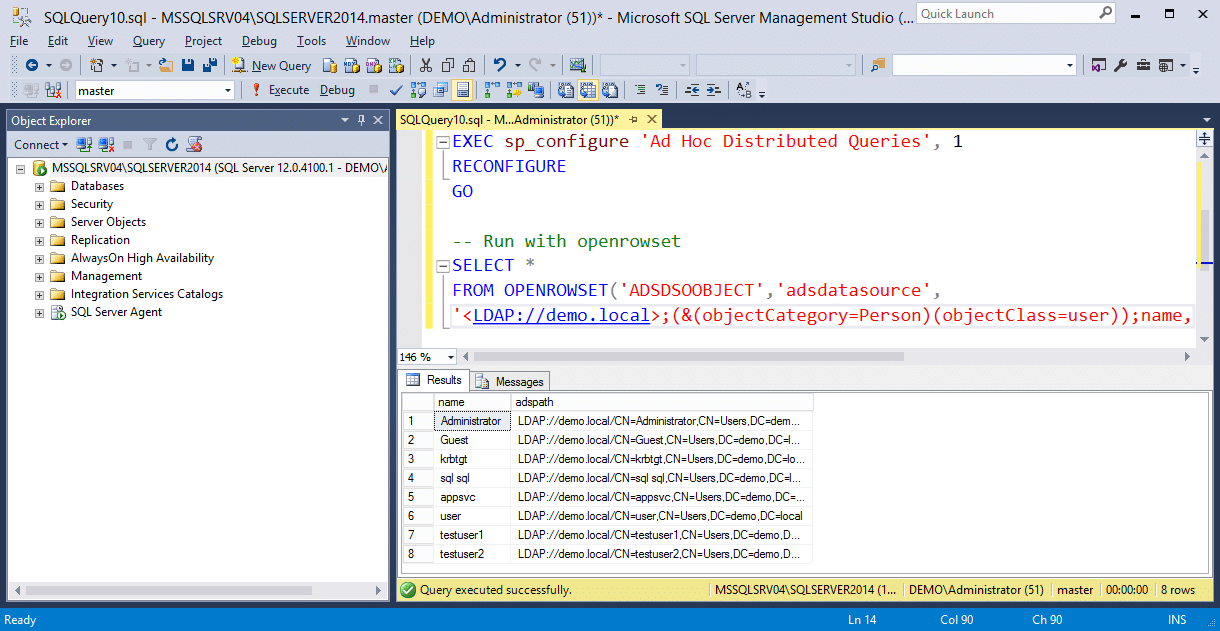Click the LDAP://demo.local link in query
Image resolution: width=1220 pixels, height=631 pixels.
click(x=561, y=316)
